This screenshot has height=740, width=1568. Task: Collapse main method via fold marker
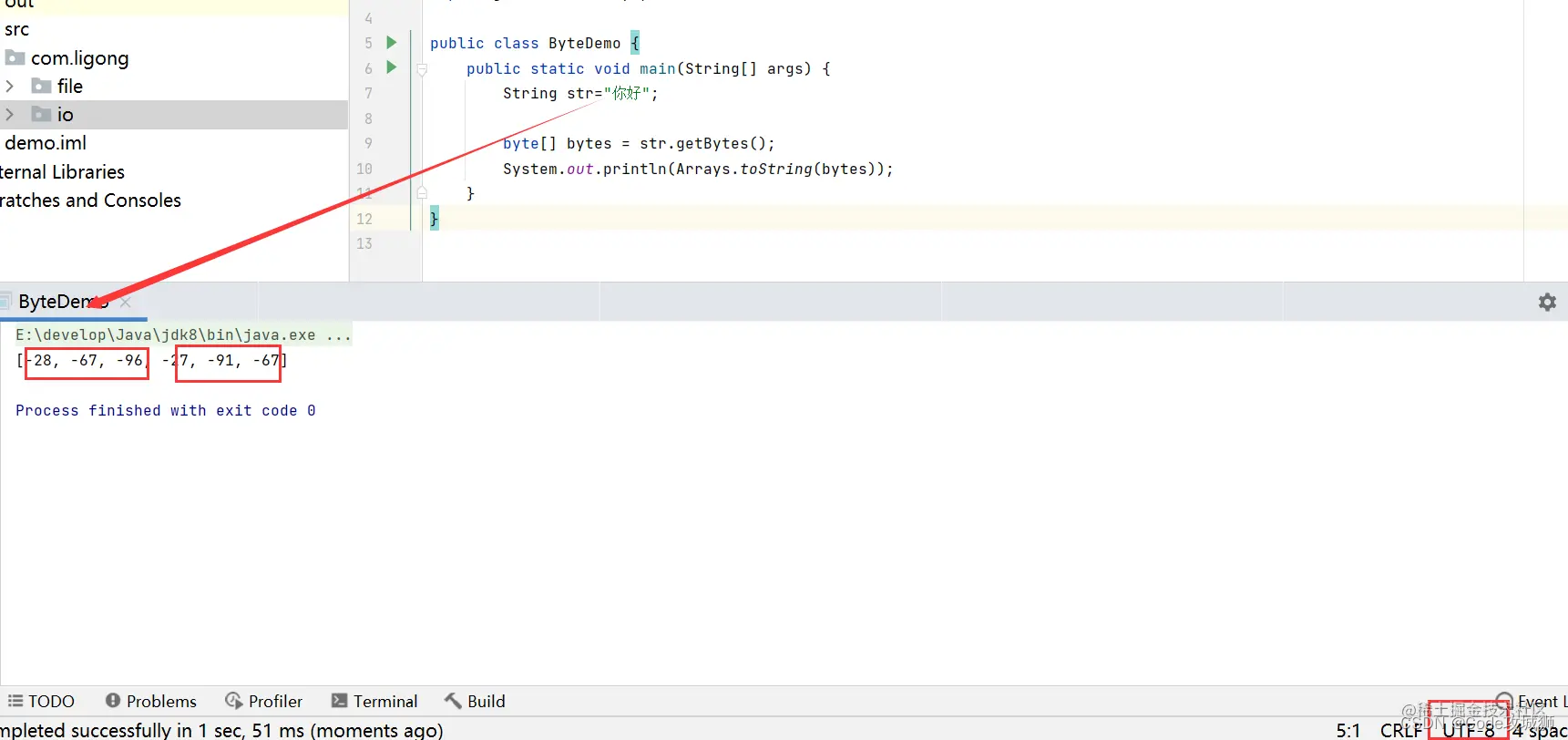click(x=422, y=69)
